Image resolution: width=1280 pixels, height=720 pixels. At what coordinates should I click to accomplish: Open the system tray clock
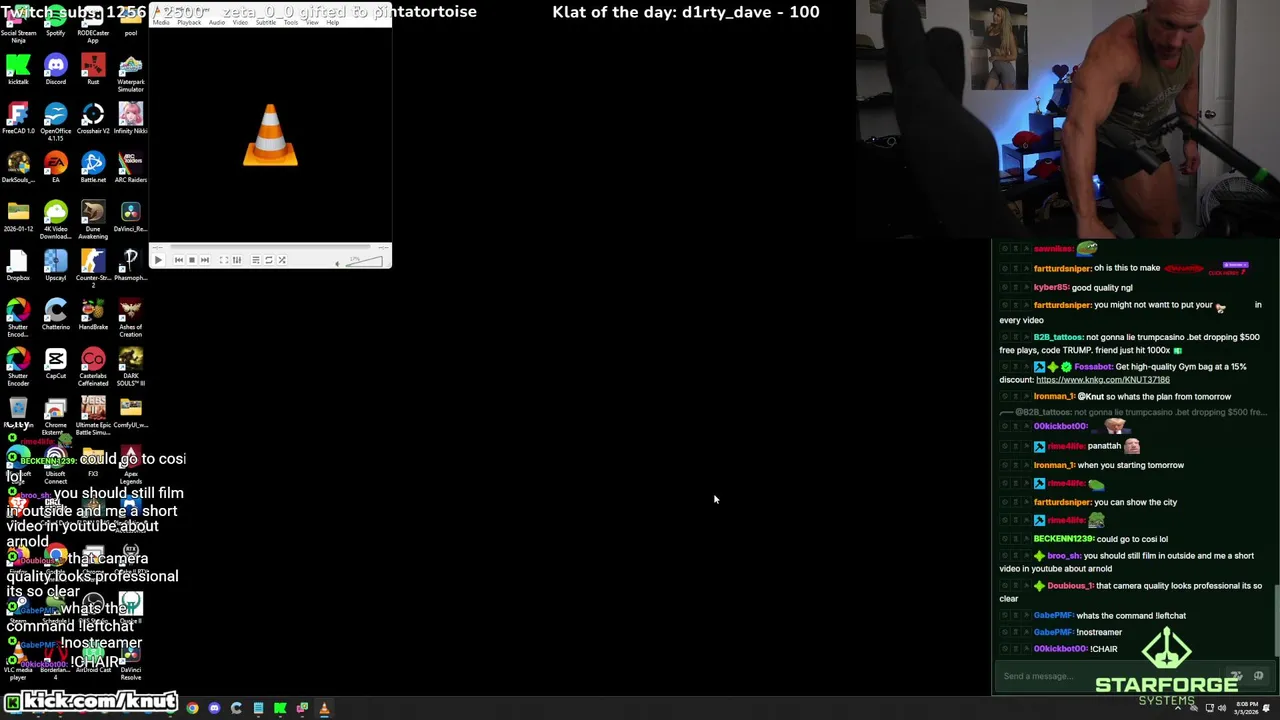point(1247,708)
